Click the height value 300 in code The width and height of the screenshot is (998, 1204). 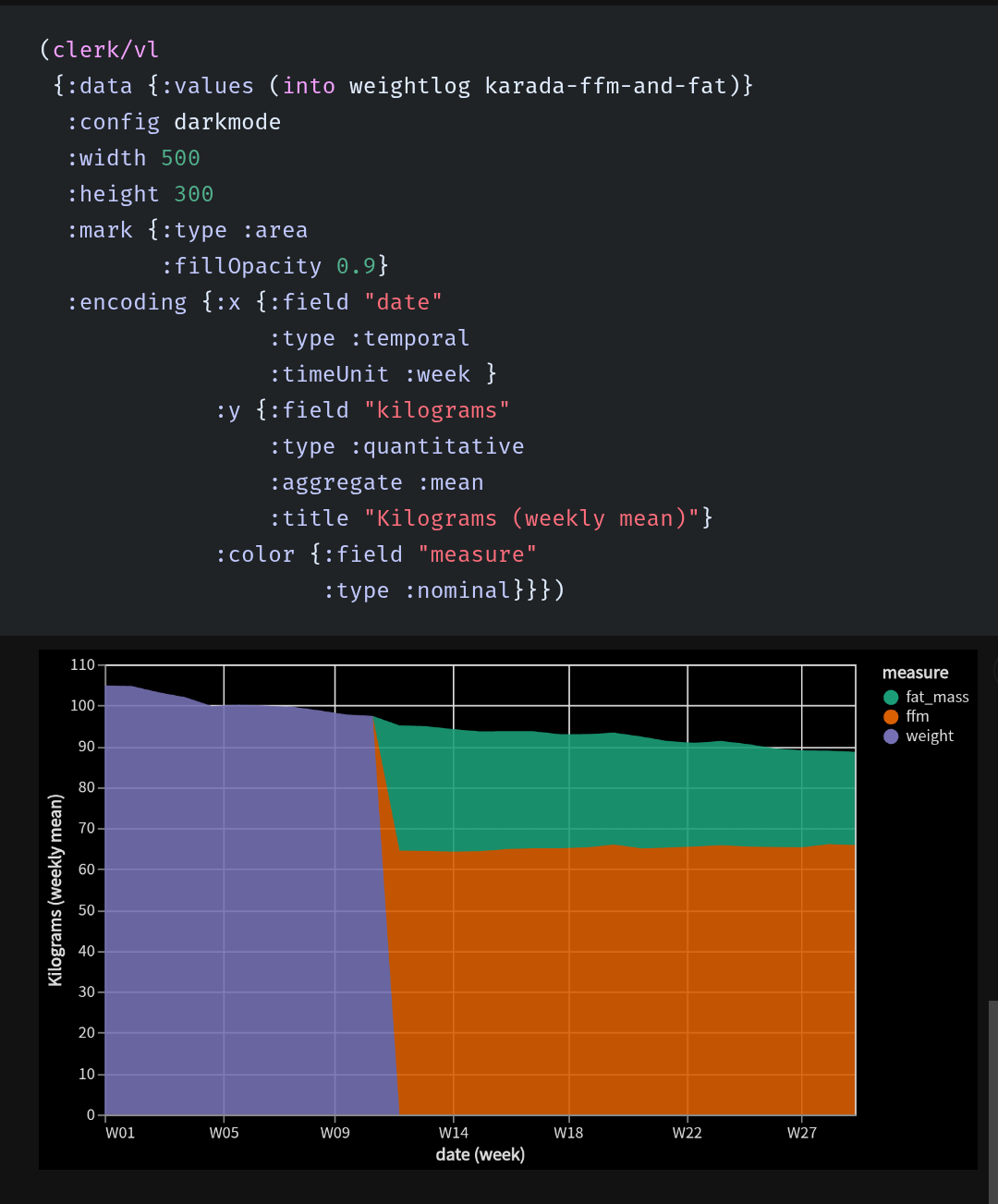pyautogui.click(x=194, y=194)
